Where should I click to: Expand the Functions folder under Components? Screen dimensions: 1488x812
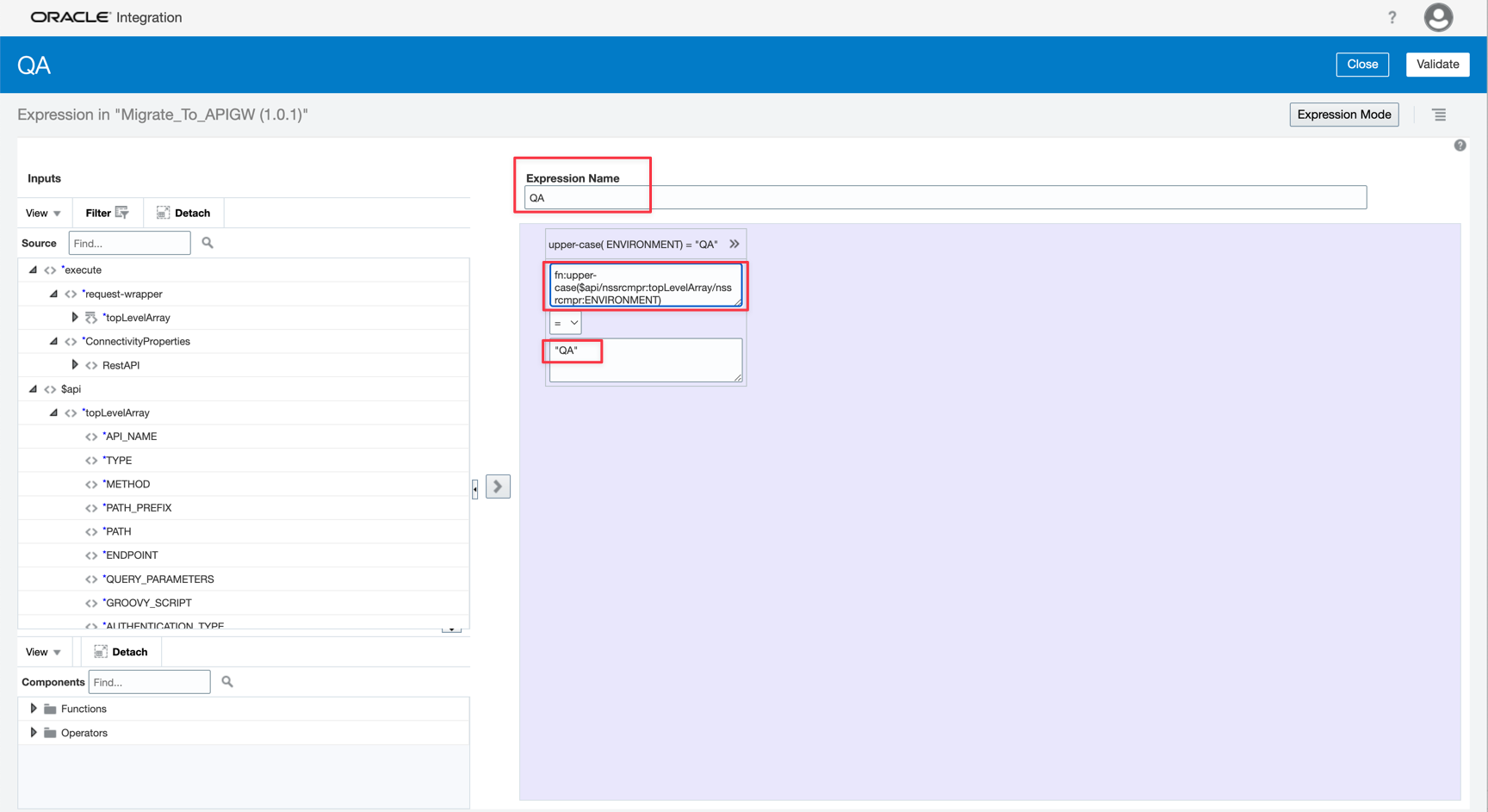34,708
